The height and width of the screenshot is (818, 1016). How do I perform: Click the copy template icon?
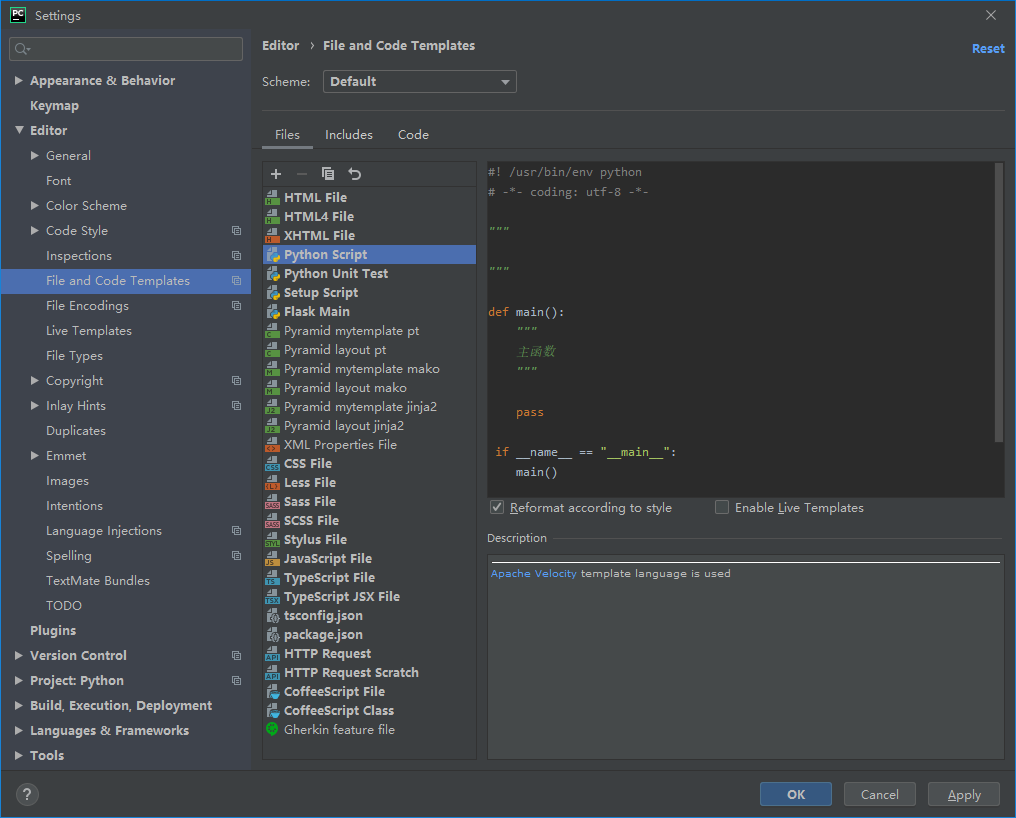(328, 174)
